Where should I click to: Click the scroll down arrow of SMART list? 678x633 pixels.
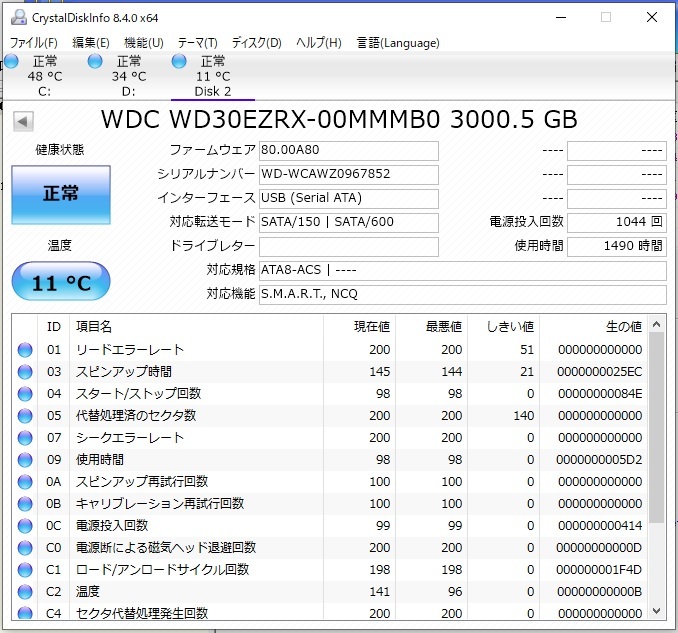(x=656, y=611)
